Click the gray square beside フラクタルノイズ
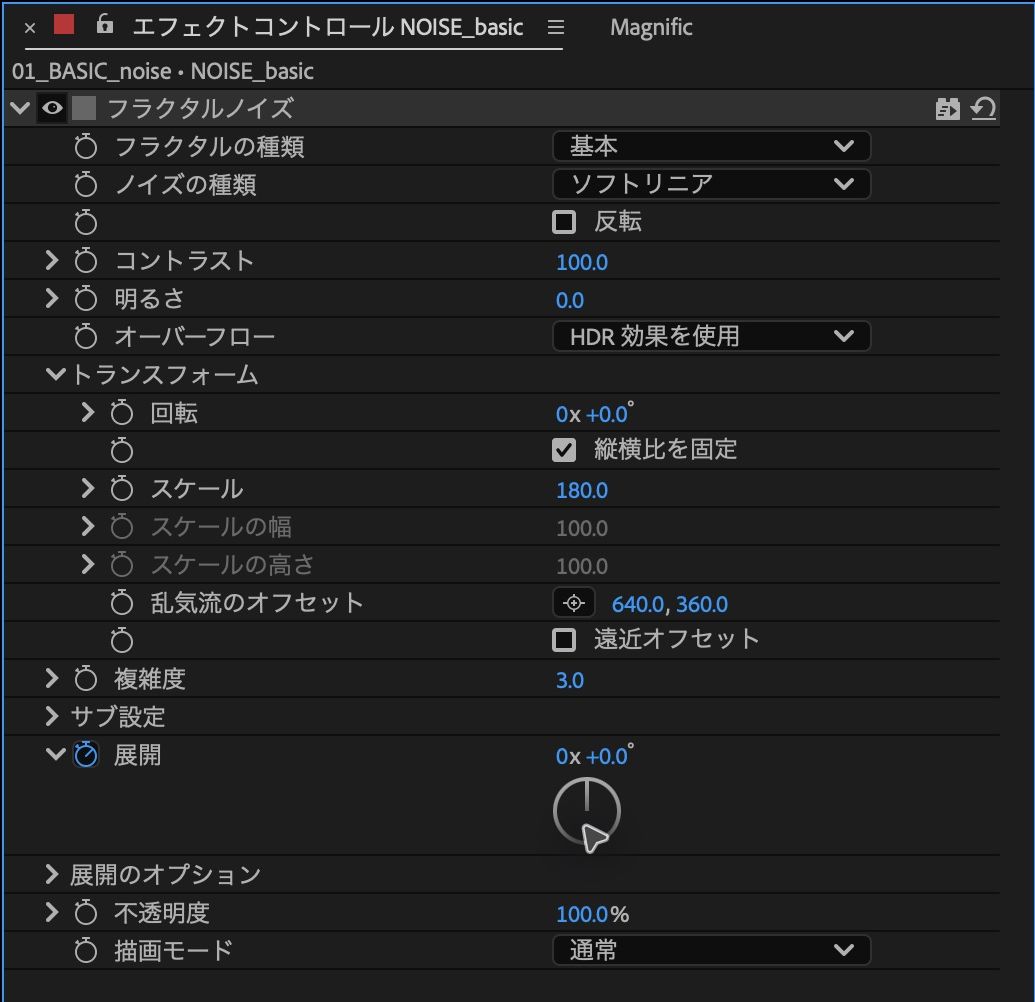This screenshot has height=1002, width=1035. 84,108
